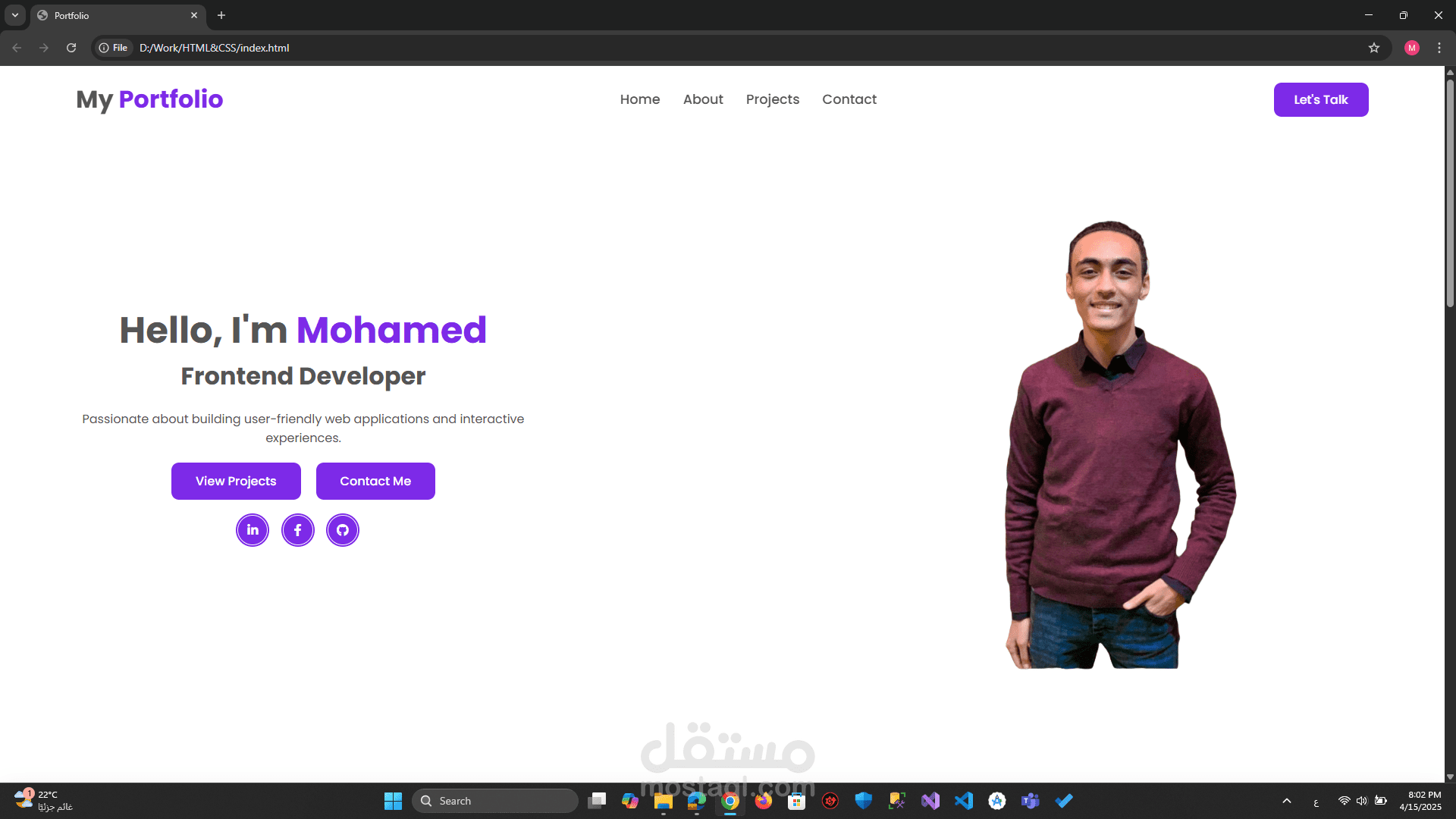Open the Windows Start menu

tap(393, 801)
